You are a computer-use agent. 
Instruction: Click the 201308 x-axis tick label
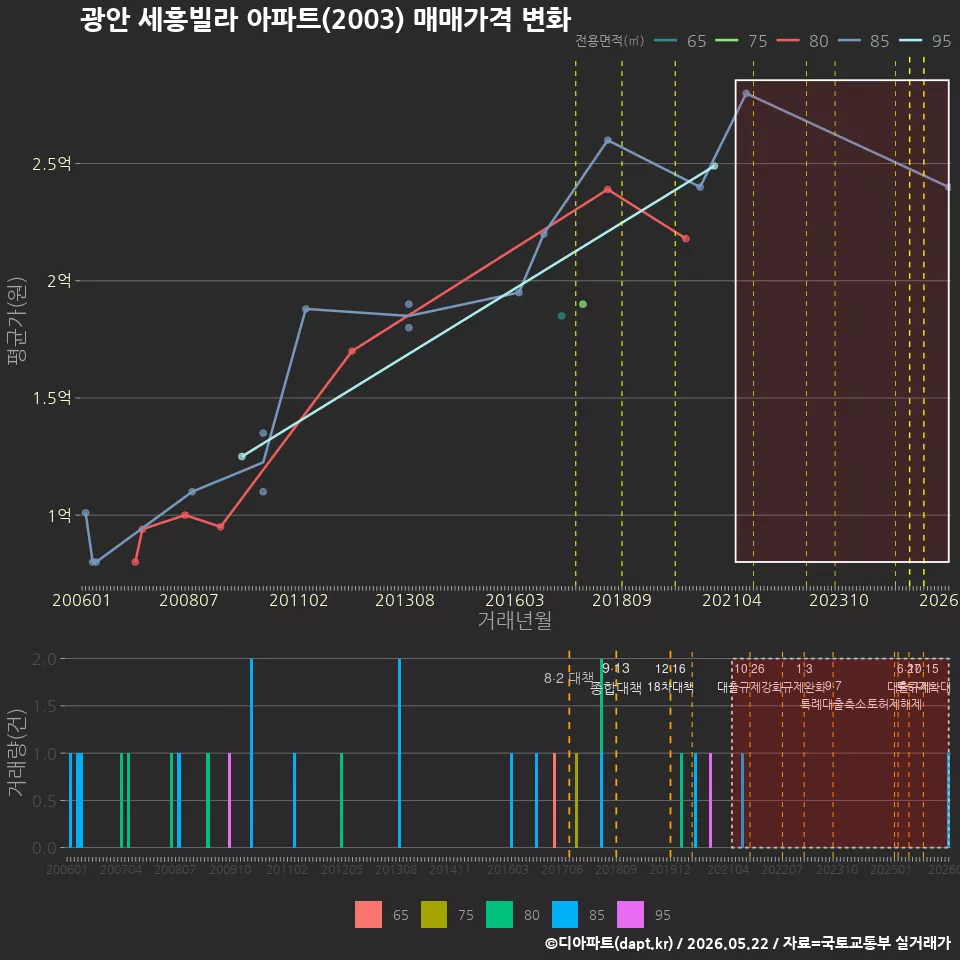[405, 600]
